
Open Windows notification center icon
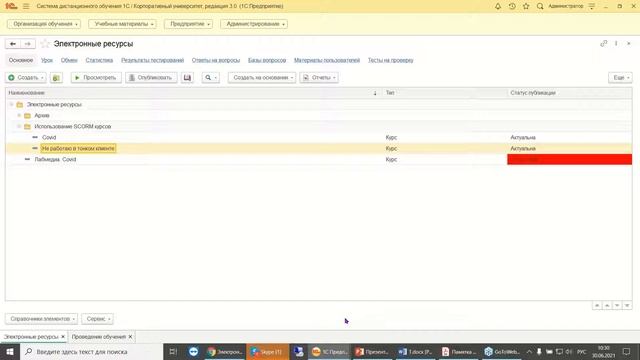click(627, 351)
